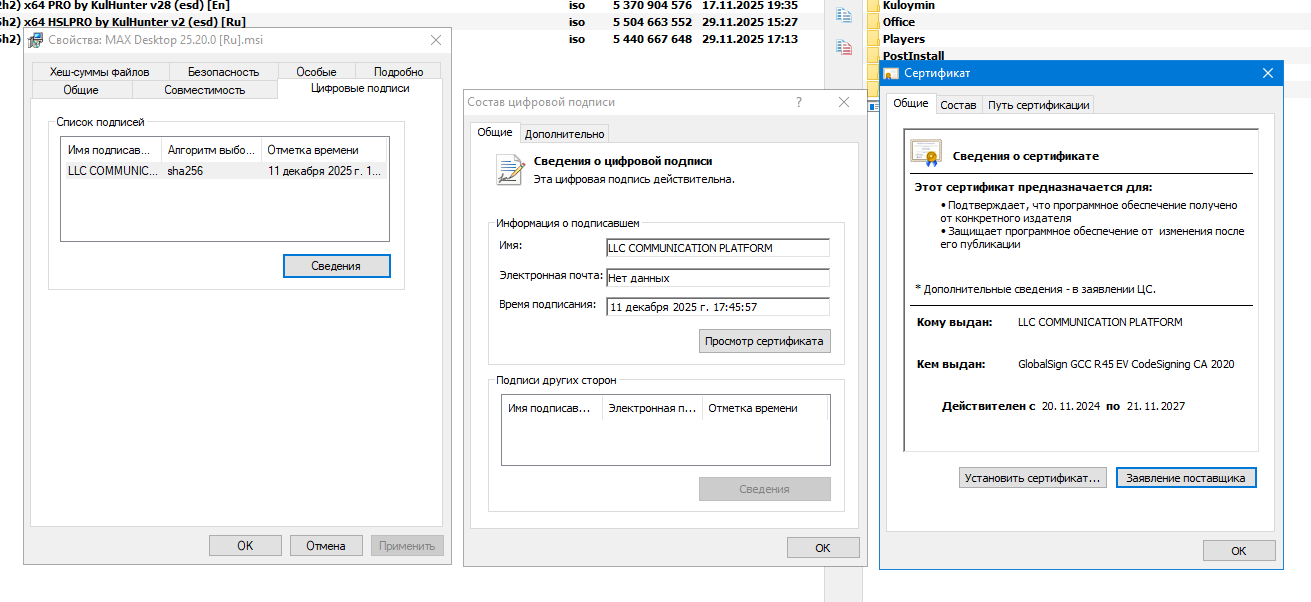
Task: Click the Сертификат window title bar icon
Action: tap(891, 73)
